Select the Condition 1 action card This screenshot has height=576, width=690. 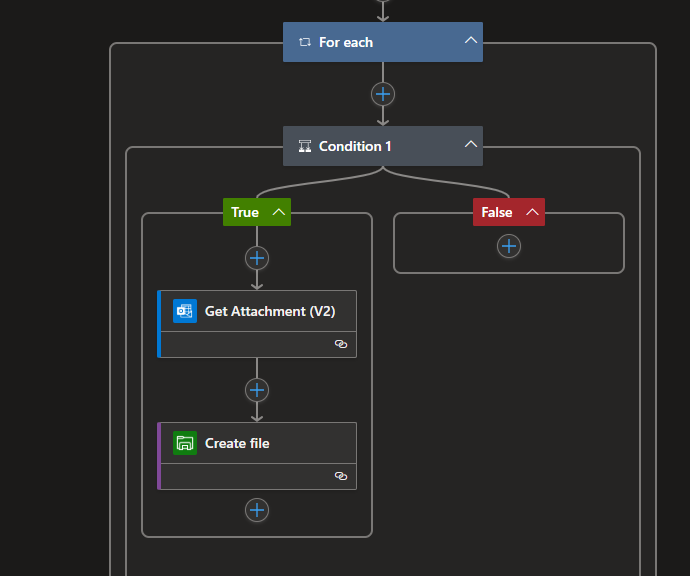click(x=383, y=146)
